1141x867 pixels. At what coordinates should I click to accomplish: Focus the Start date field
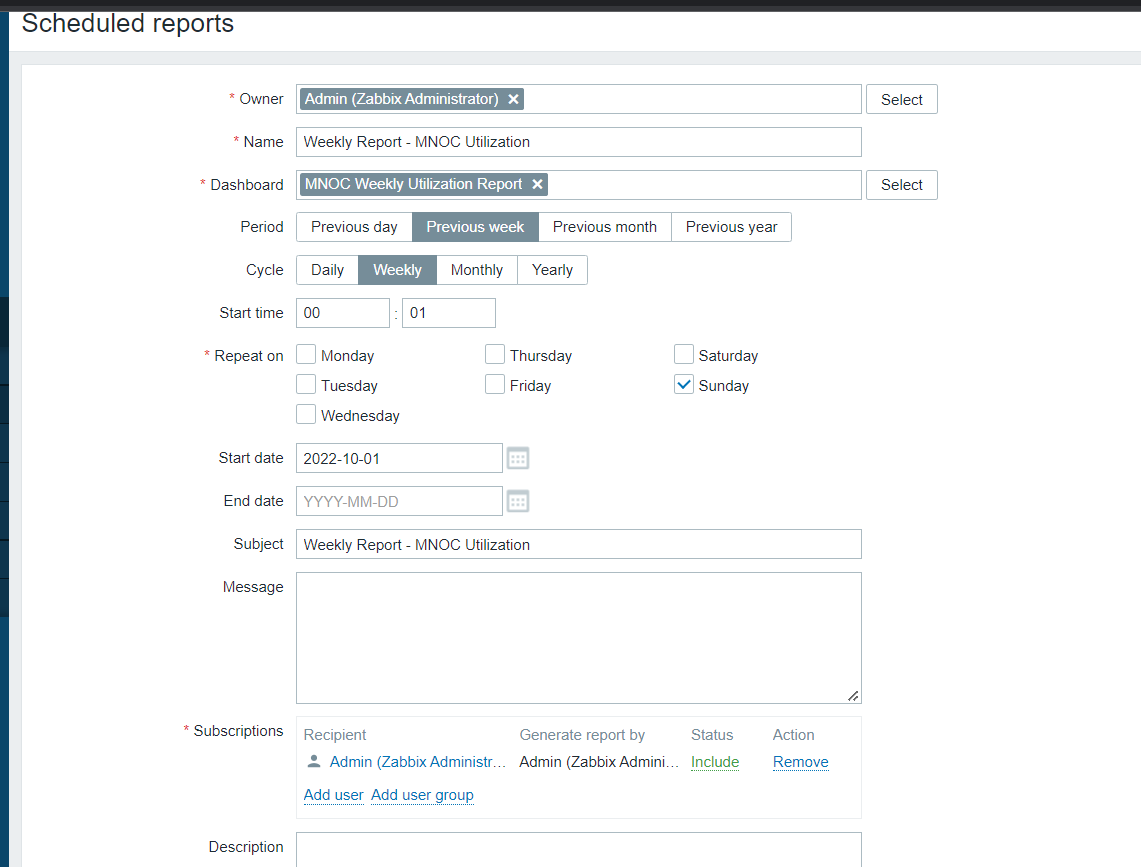click(399, 459)
